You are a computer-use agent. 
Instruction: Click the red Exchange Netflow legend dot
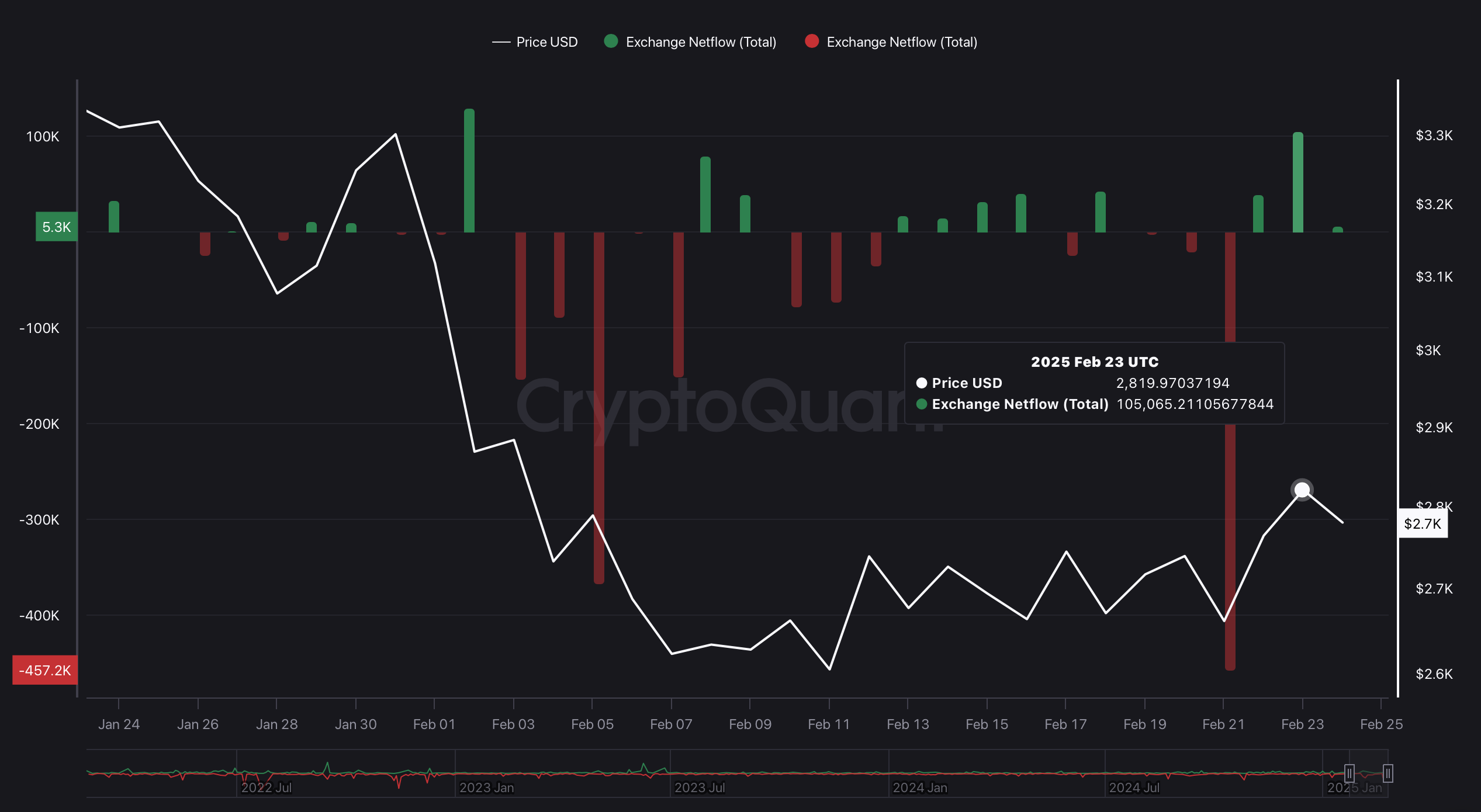tap(811, 41)
